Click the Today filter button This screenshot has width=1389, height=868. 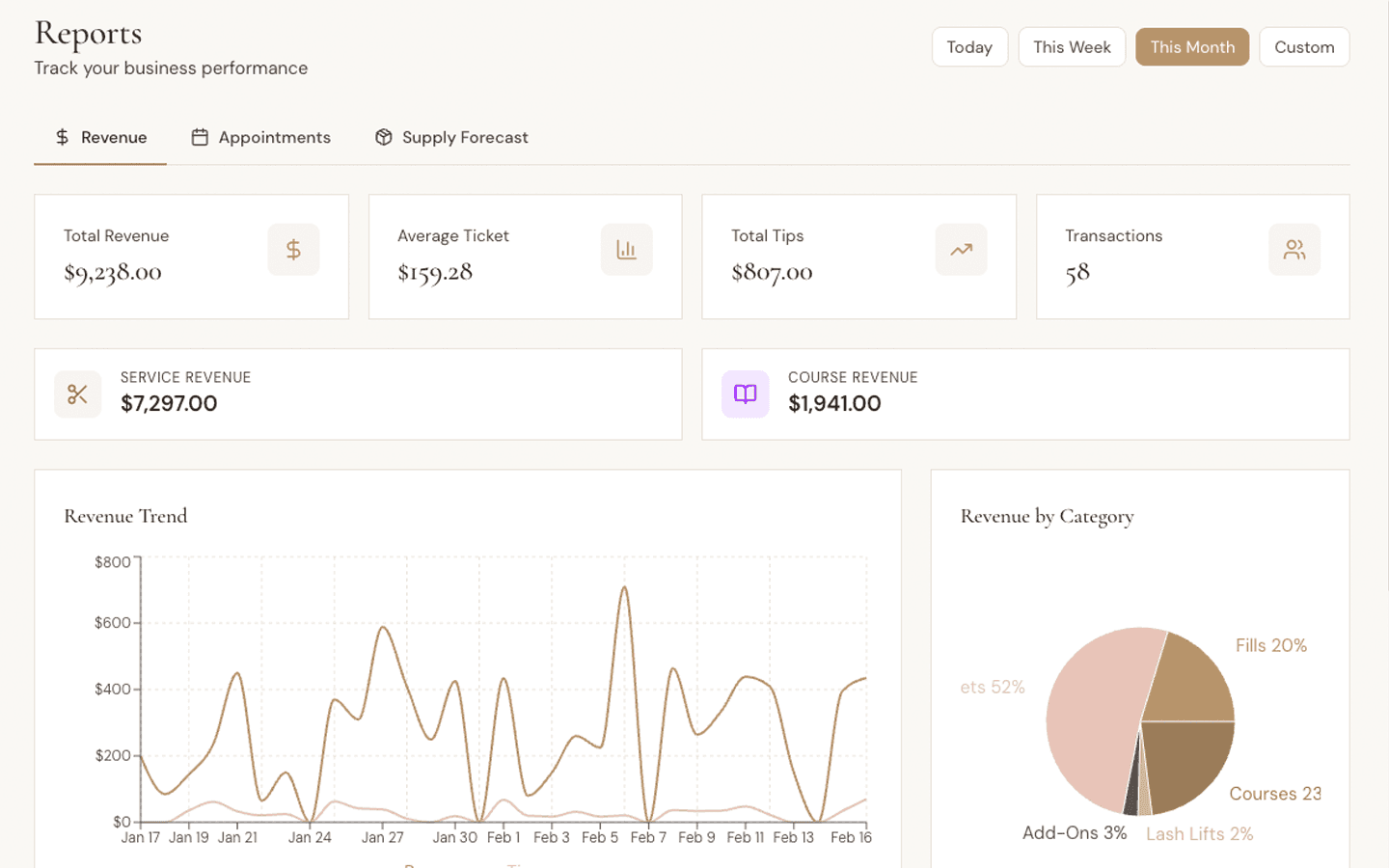click(969, 46)
